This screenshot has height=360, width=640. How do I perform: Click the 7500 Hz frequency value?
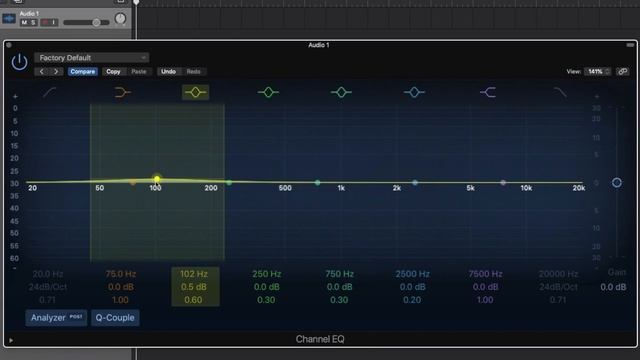point(485,274)
